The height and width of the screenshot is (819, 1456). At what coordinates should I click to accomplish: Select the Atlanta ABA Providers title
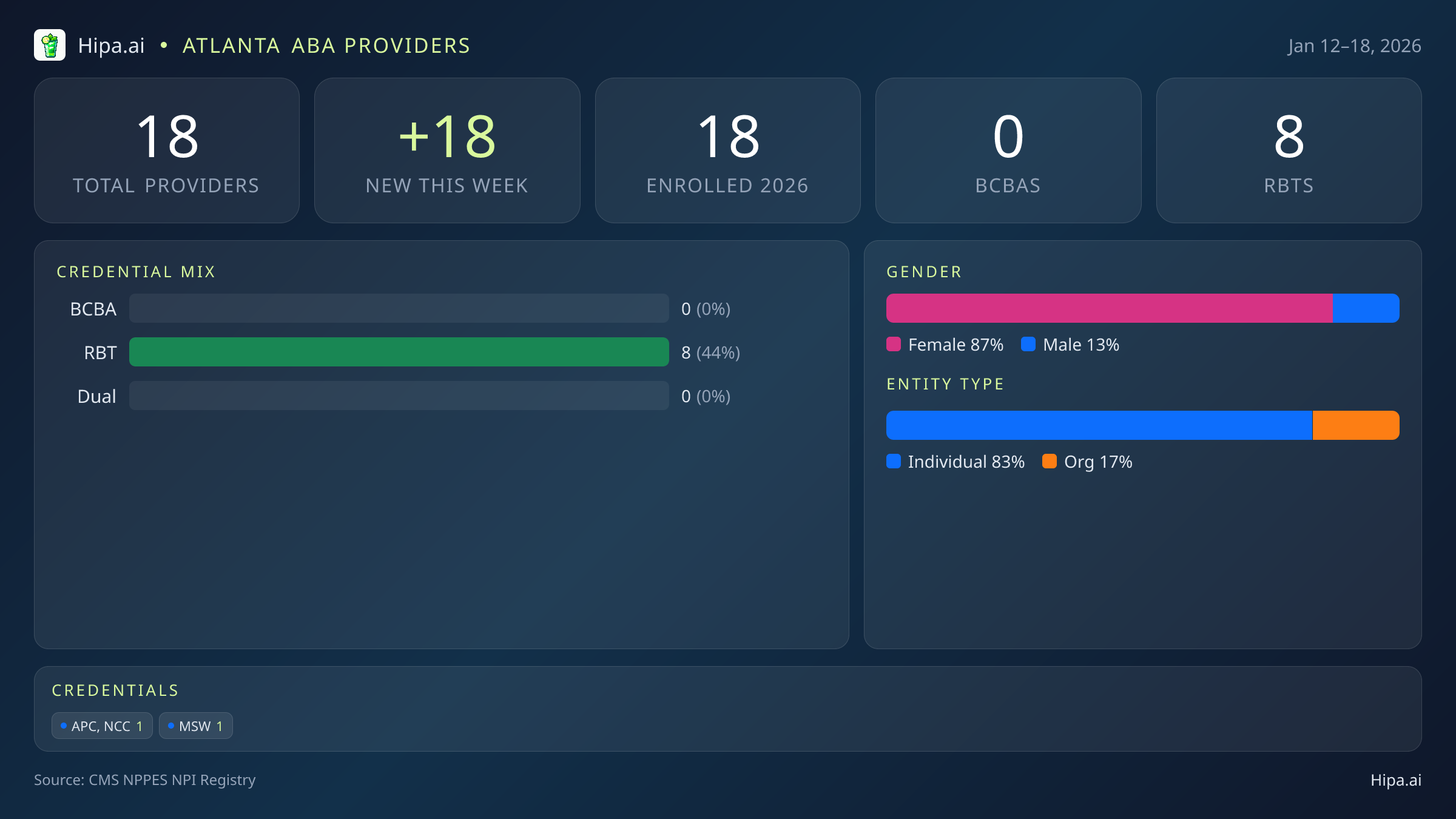pos(326,45)
